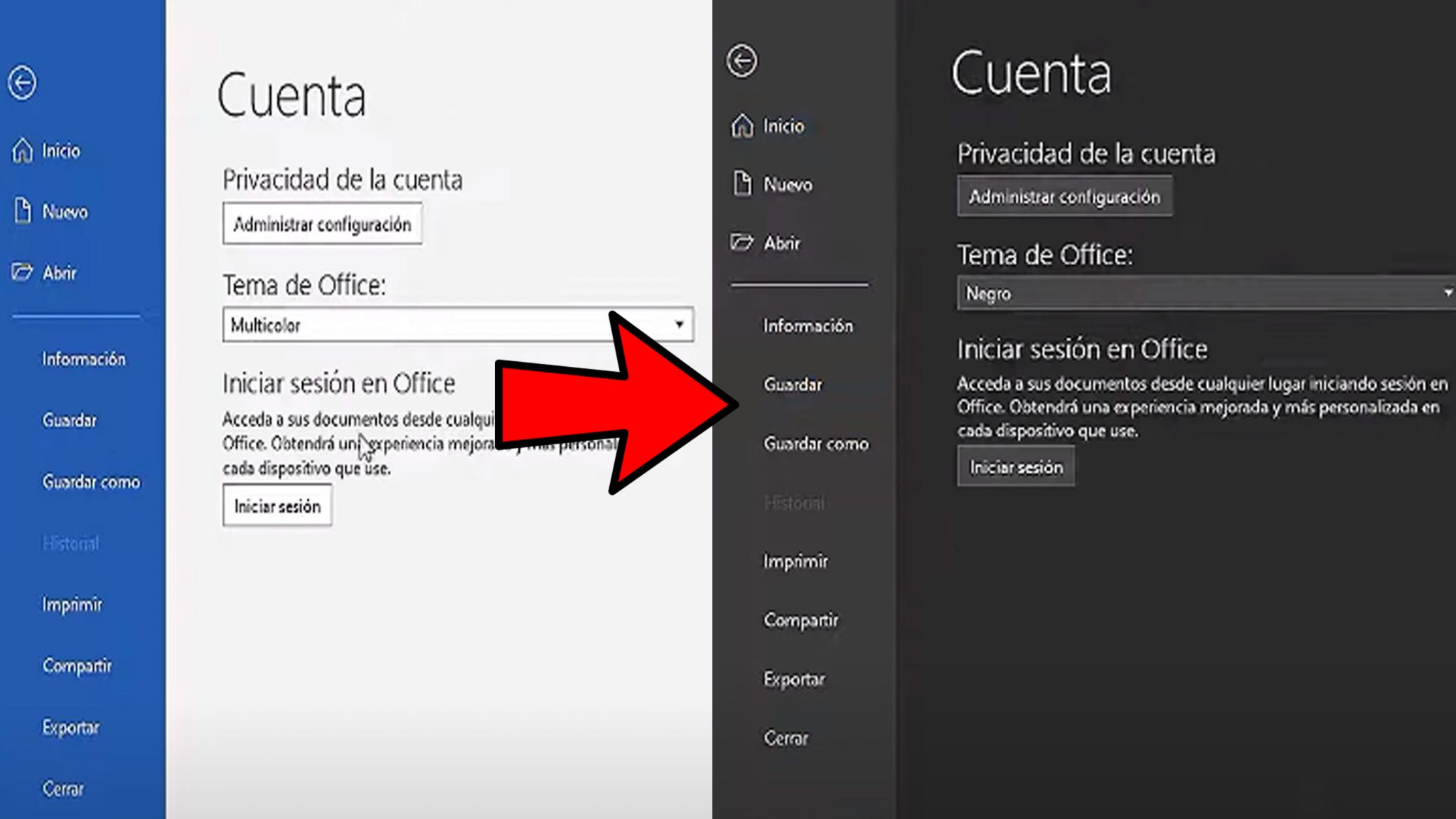Click Nuevo document icon in dark sidebar
This screenshot has height=819, width=1456.
(742, 184)
